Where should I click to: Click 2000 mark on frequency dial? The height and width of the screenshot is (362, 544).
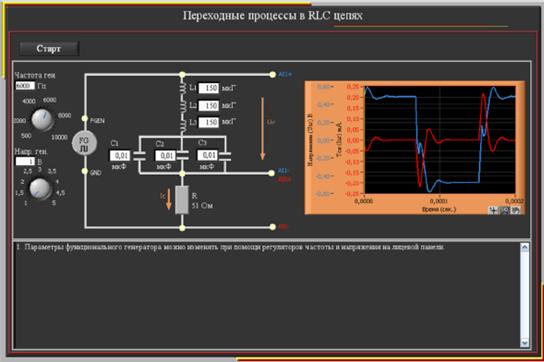(19, 120)
